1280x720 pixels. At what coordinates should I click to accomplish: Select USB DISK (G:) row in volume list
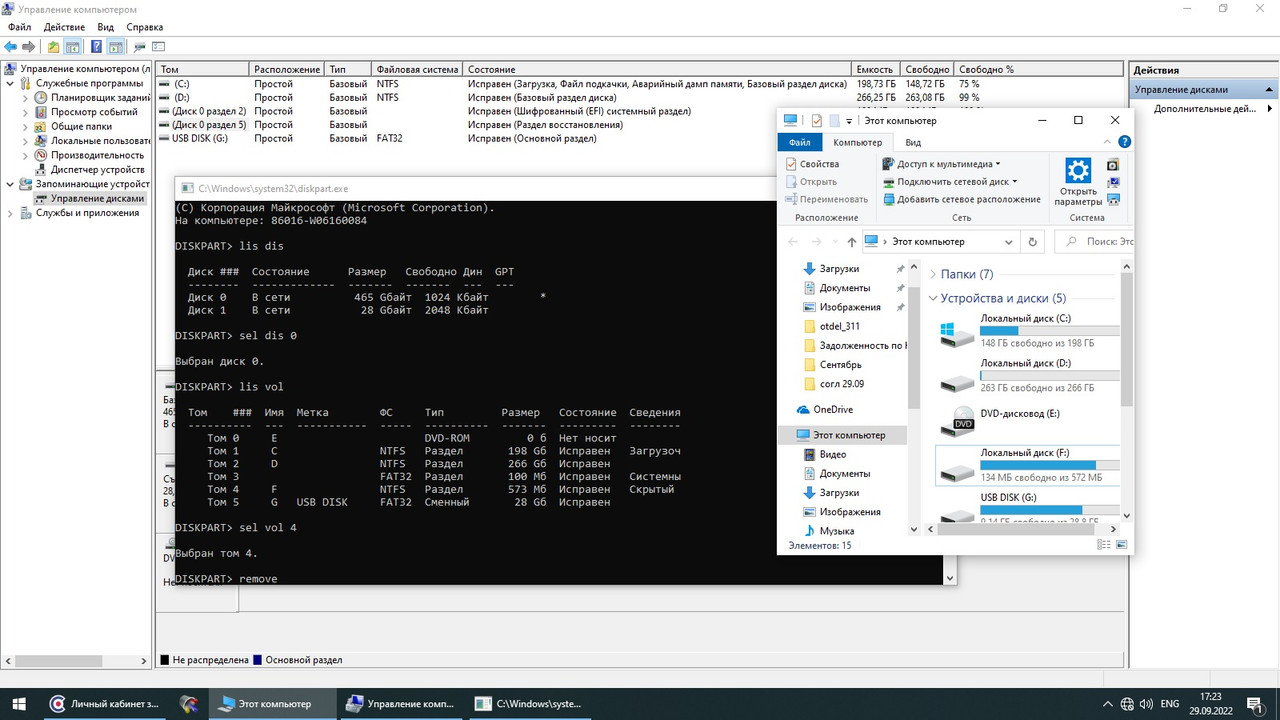pyautogui.click(x=640, y=138)
